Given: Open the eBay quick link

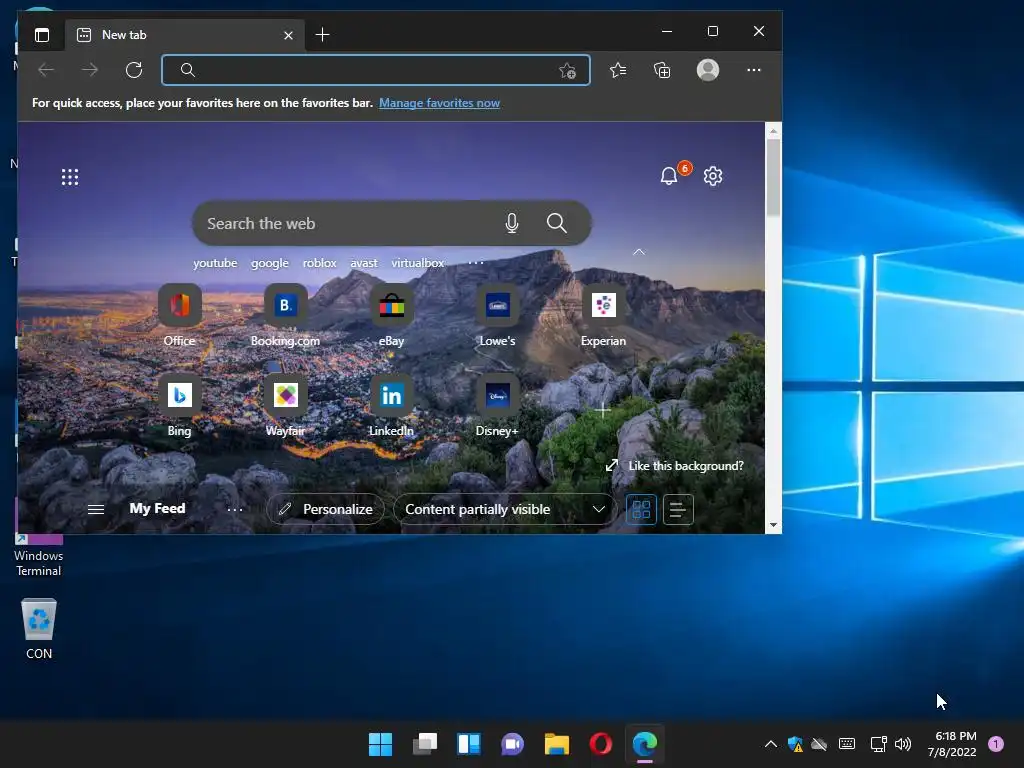Looking at the screenshot, I should pyautogui.click(x=391, y=315).
